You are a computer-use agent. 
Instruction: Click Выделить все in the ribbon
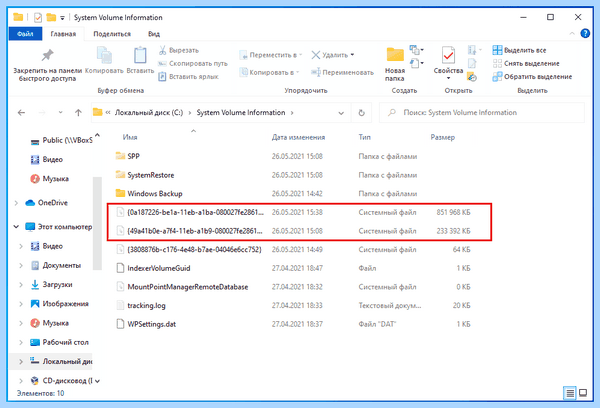coord(519,50)
